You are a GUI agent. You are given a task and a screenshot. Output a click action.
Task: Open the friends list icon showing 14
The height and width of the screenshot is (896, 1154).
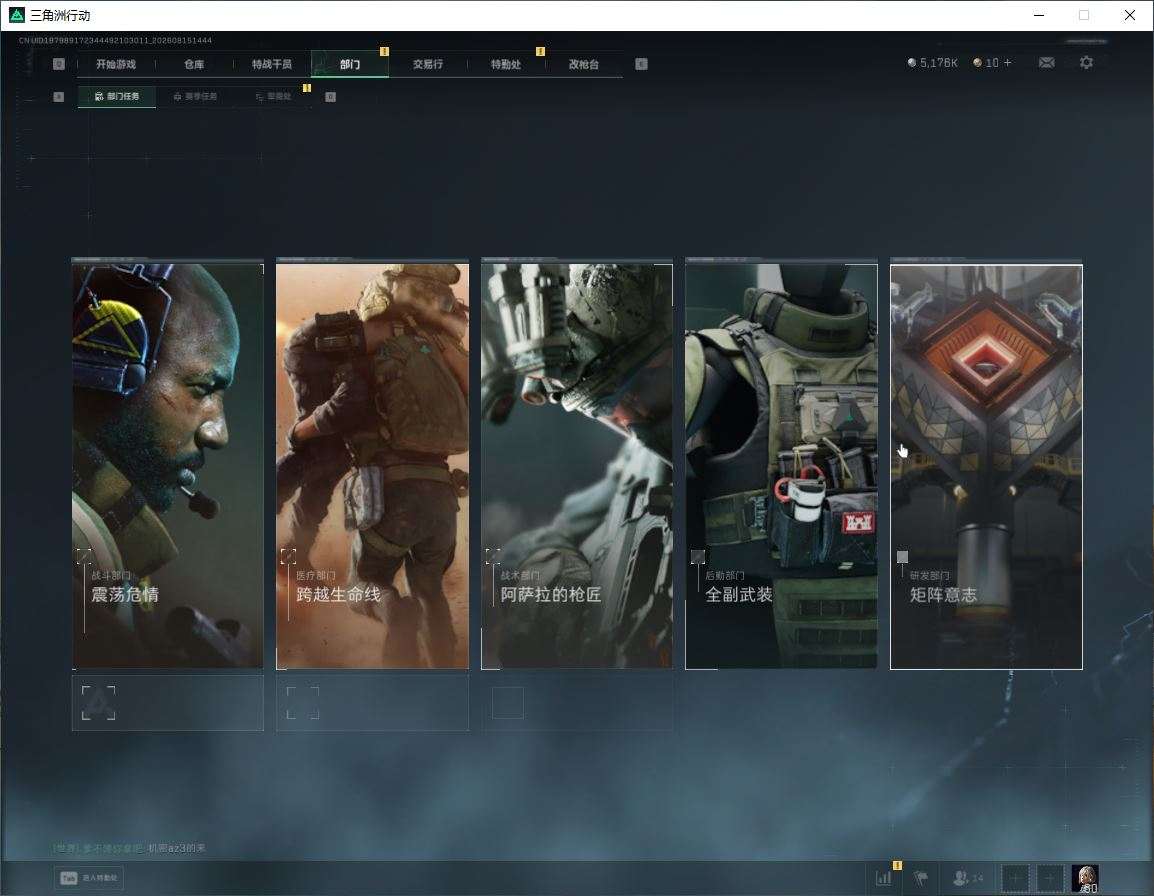(968, 878)
